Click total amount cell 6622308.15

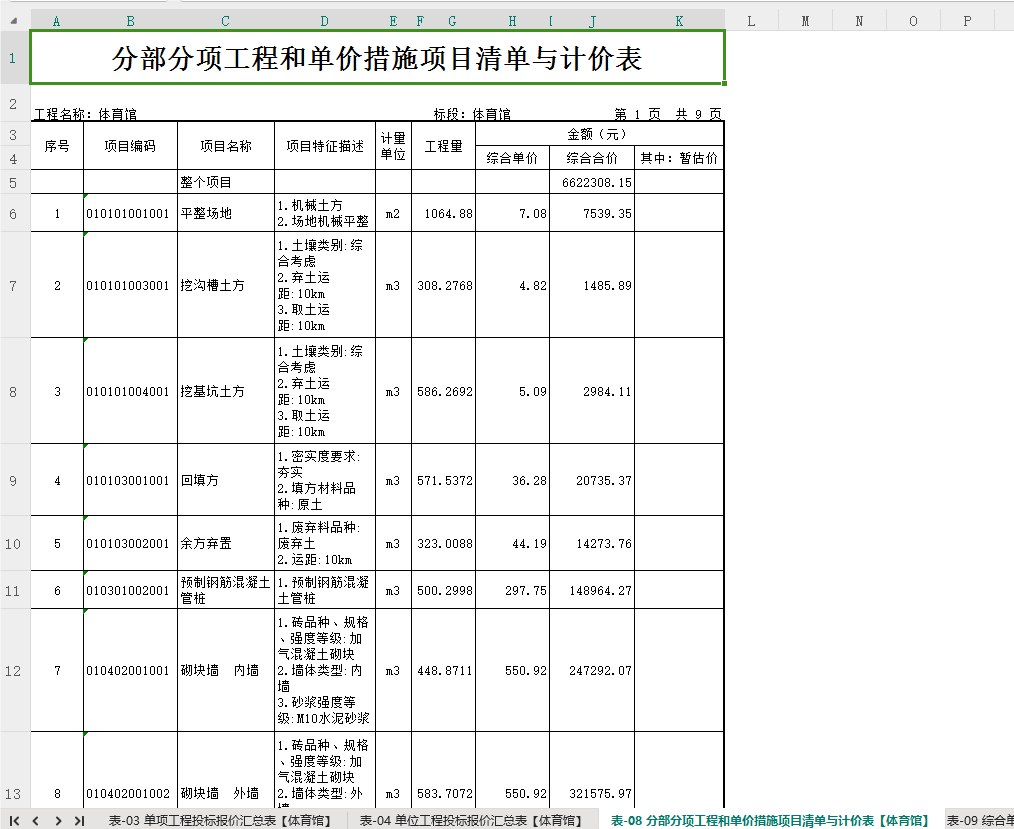[x=592, y=182]
